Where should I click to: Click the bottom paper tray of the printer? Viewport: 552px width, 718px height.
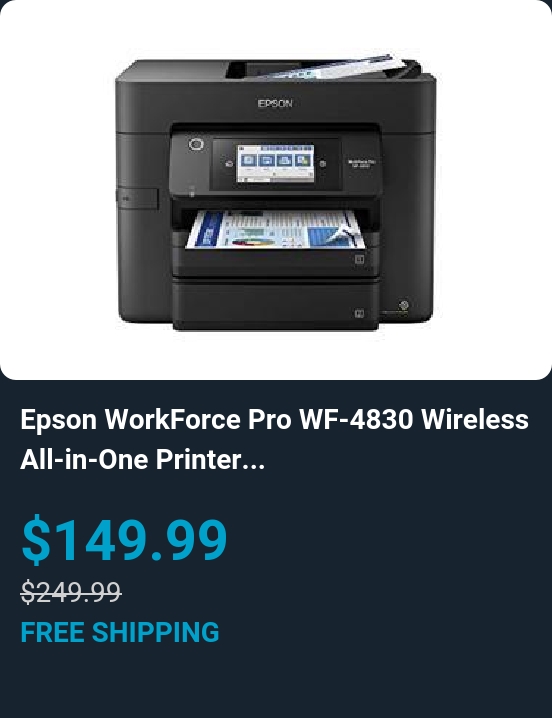pyautogui.click(x=276, y=305)
